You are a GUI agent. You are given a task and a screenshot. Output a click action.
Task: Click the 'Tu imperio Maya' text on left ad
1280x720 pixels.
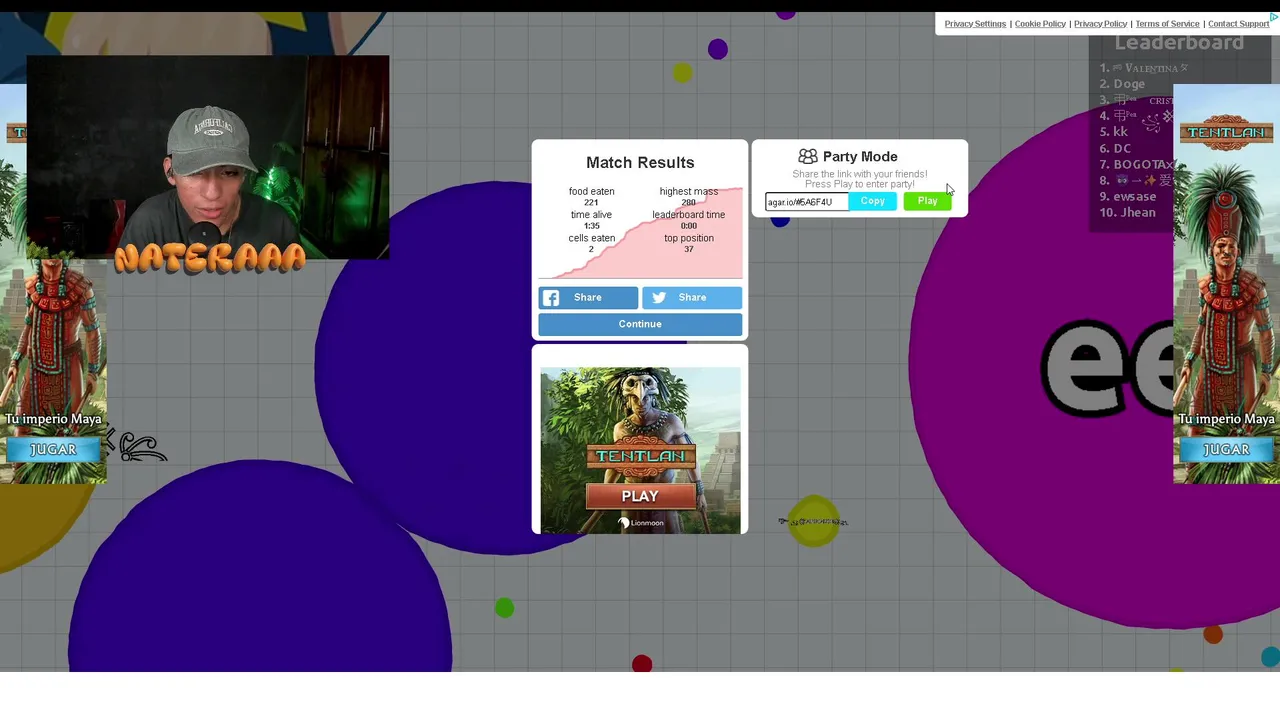tap(53, 419)
